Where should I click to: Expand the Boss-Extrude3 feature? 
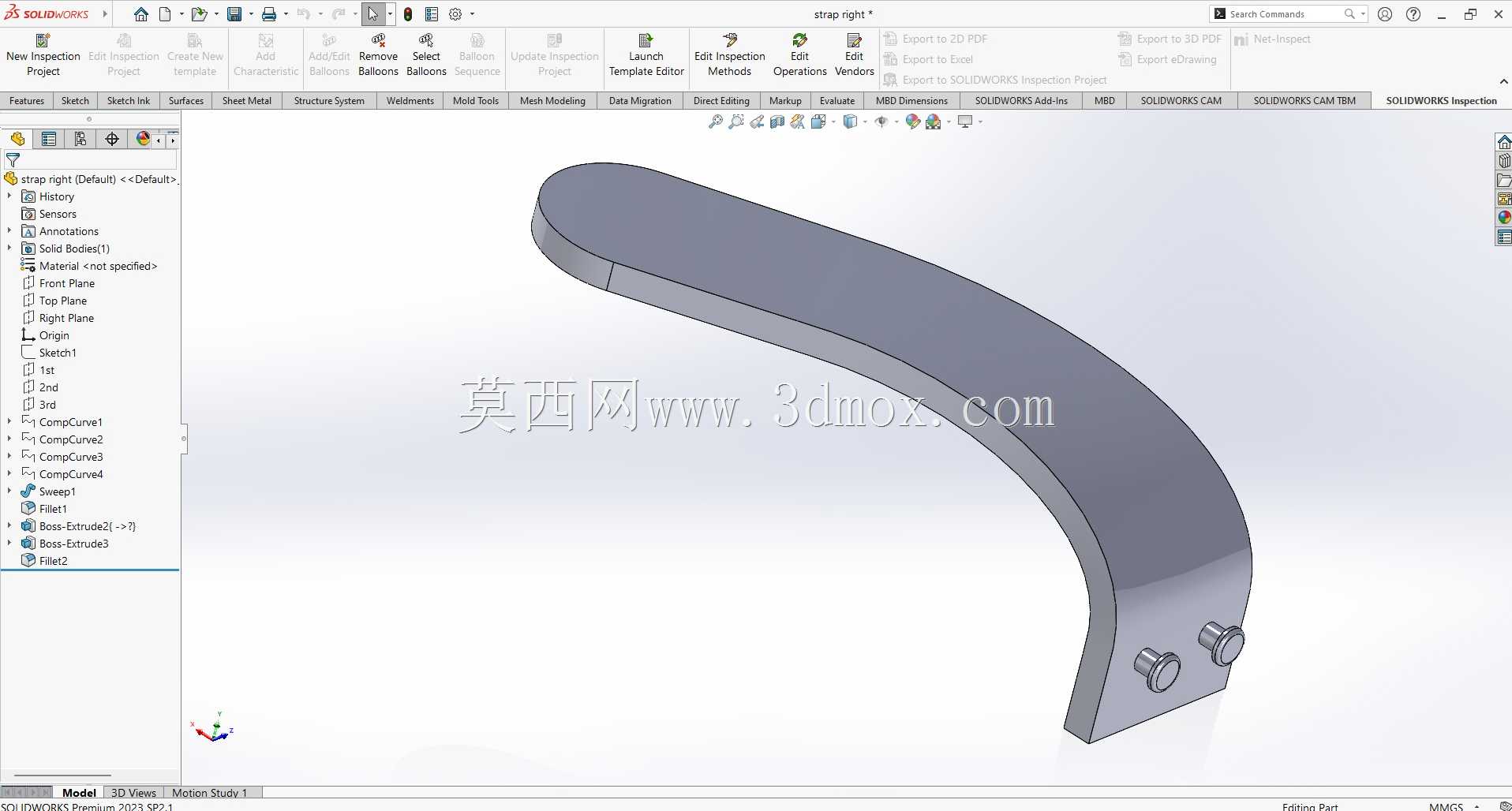(9, 544)
